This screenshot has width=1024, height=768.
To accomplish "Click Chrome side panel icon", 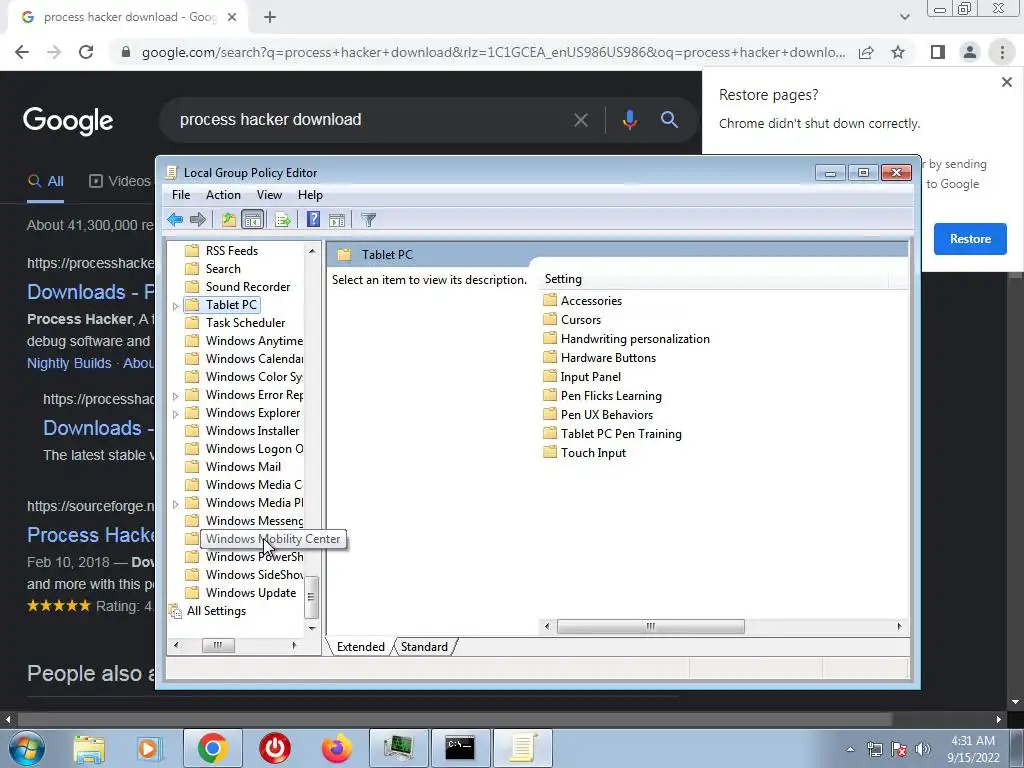I will (x=938, y=52).
